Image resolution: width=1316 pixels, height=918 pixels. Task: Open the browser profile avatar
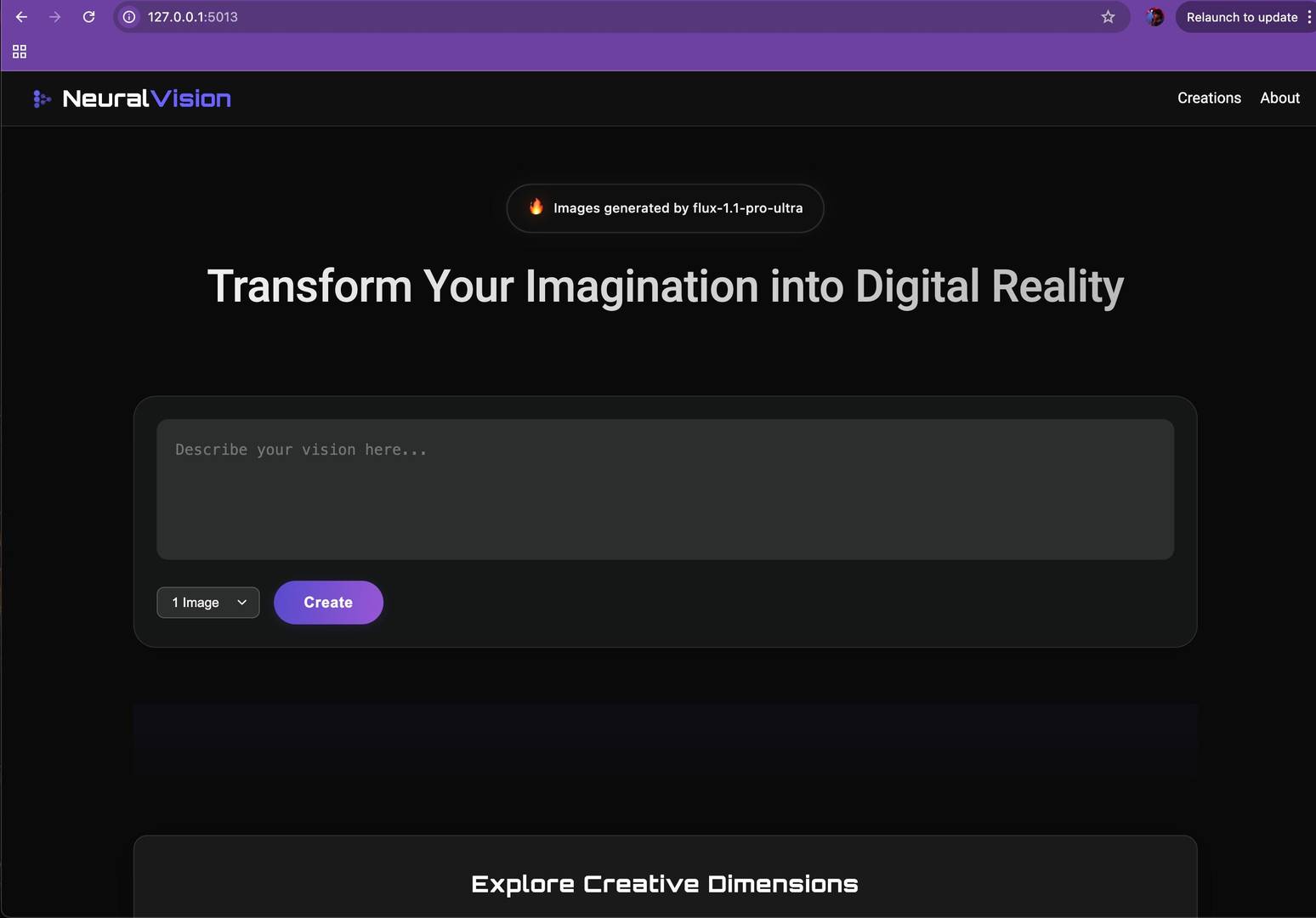pyautogui.click(x=1154, y=17)
